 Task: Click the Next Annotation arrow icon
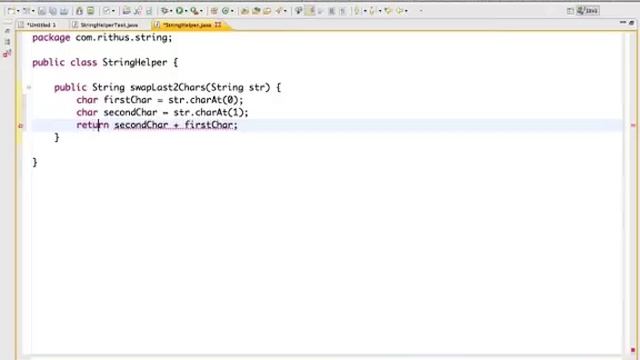357,11
